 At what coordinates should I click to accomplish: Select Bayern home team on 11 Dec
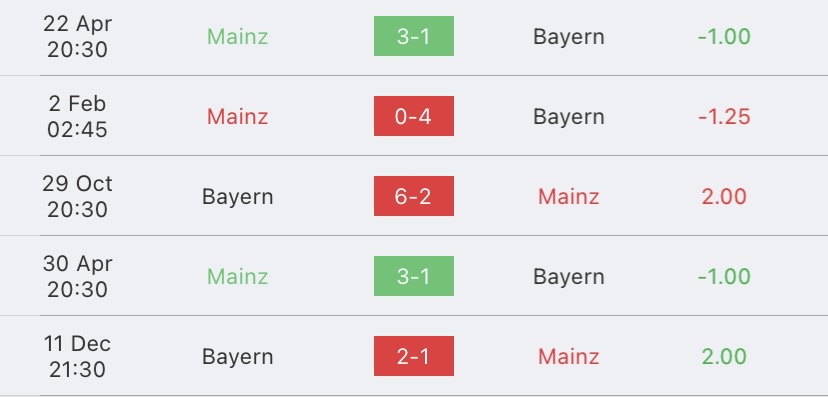pos(238,357)
